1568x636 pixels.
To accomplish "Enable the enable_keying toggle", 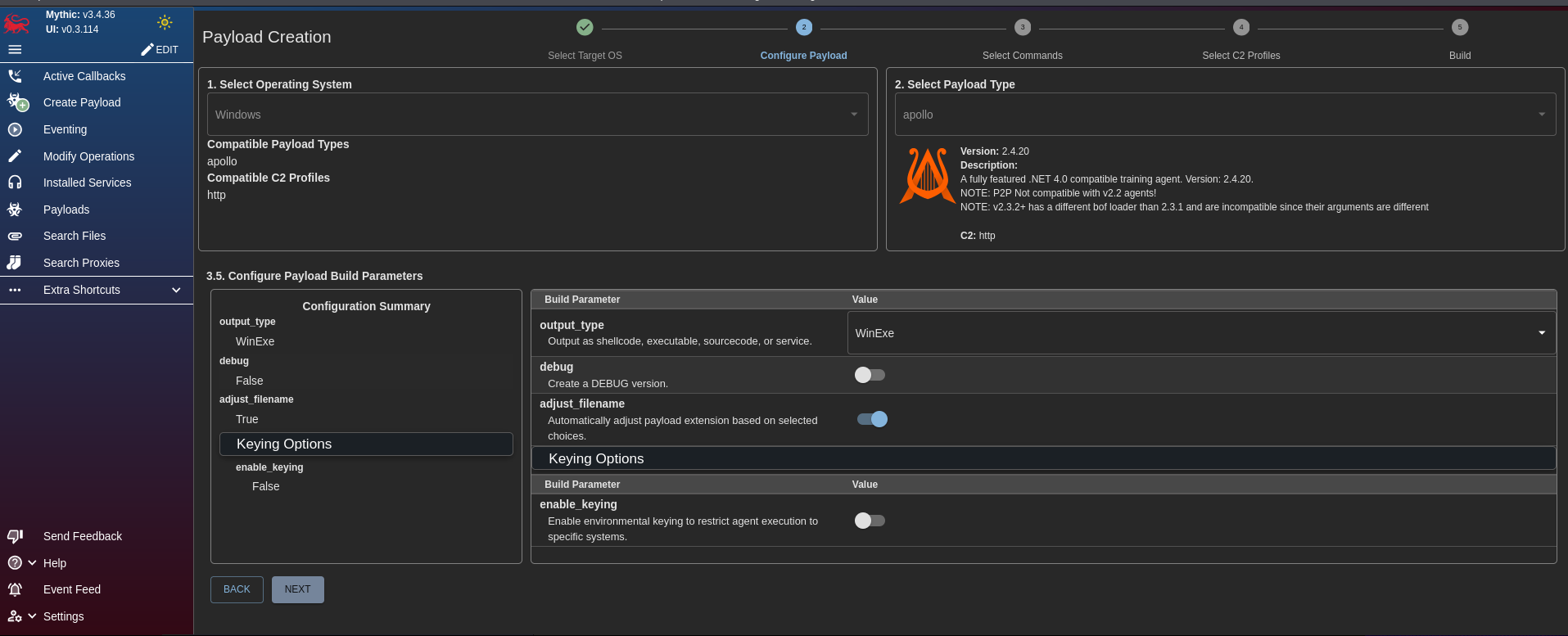I will point(870,521).
